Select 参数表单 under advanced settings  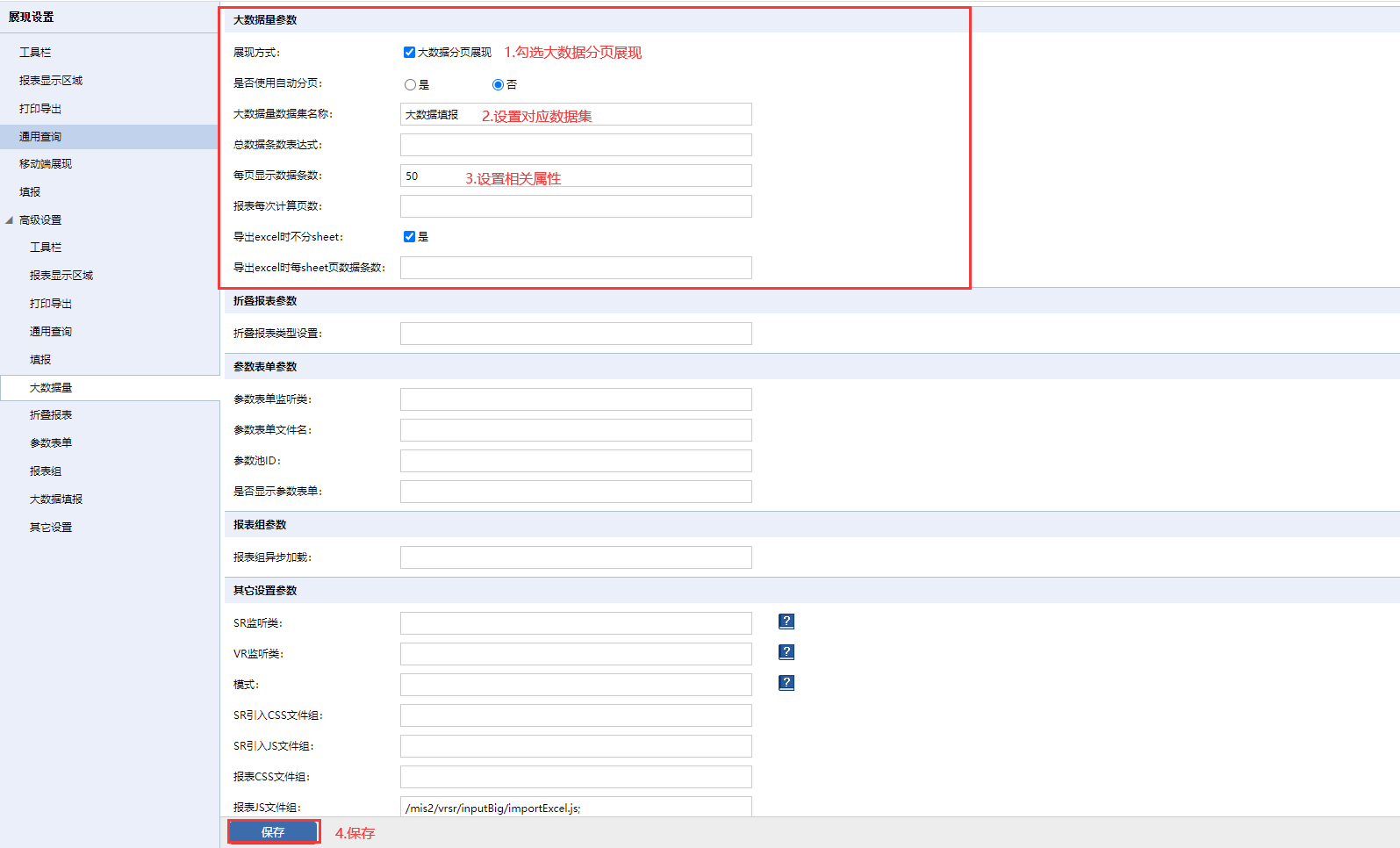[x=51, y=443]
